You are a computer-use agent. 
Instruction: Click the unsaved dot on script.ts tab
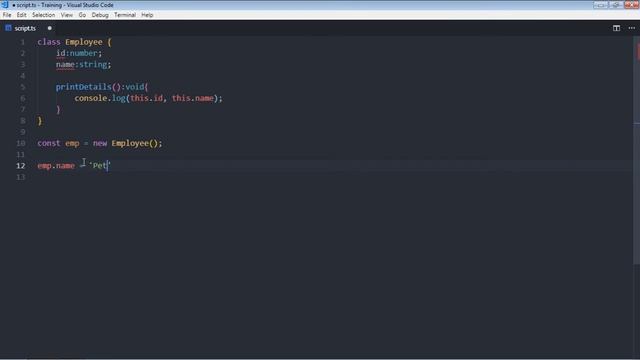pos(49,28)
